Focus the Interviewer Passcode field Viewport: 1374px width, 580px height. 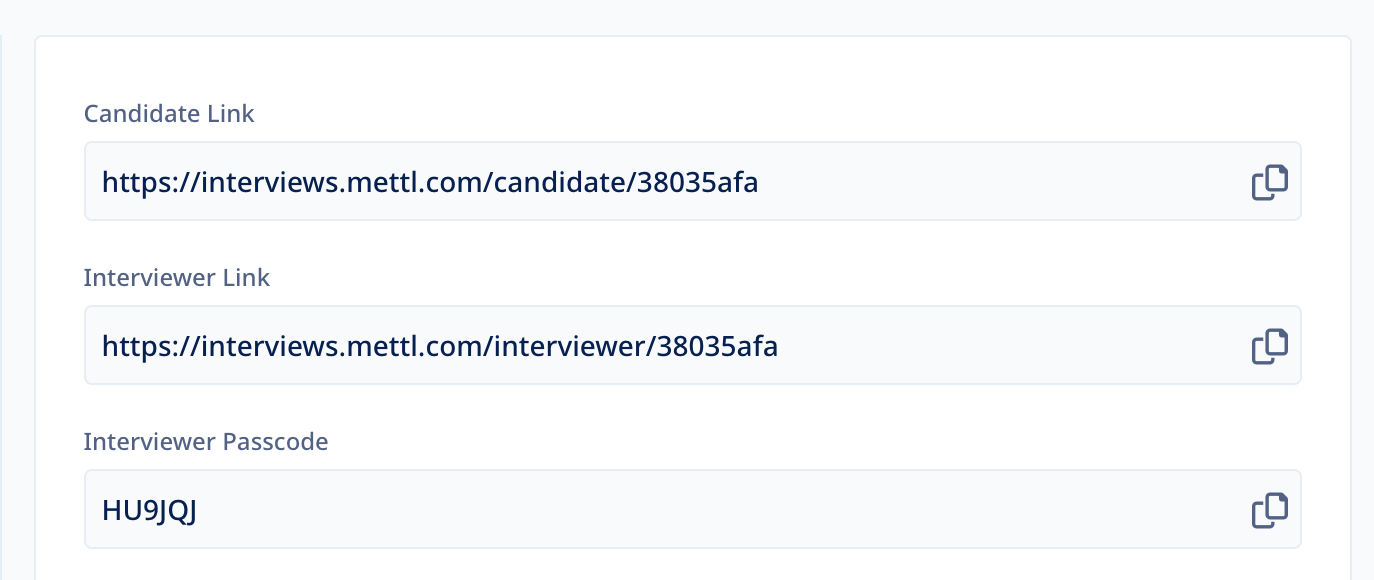pyautogui.click(x=692, y=509)
